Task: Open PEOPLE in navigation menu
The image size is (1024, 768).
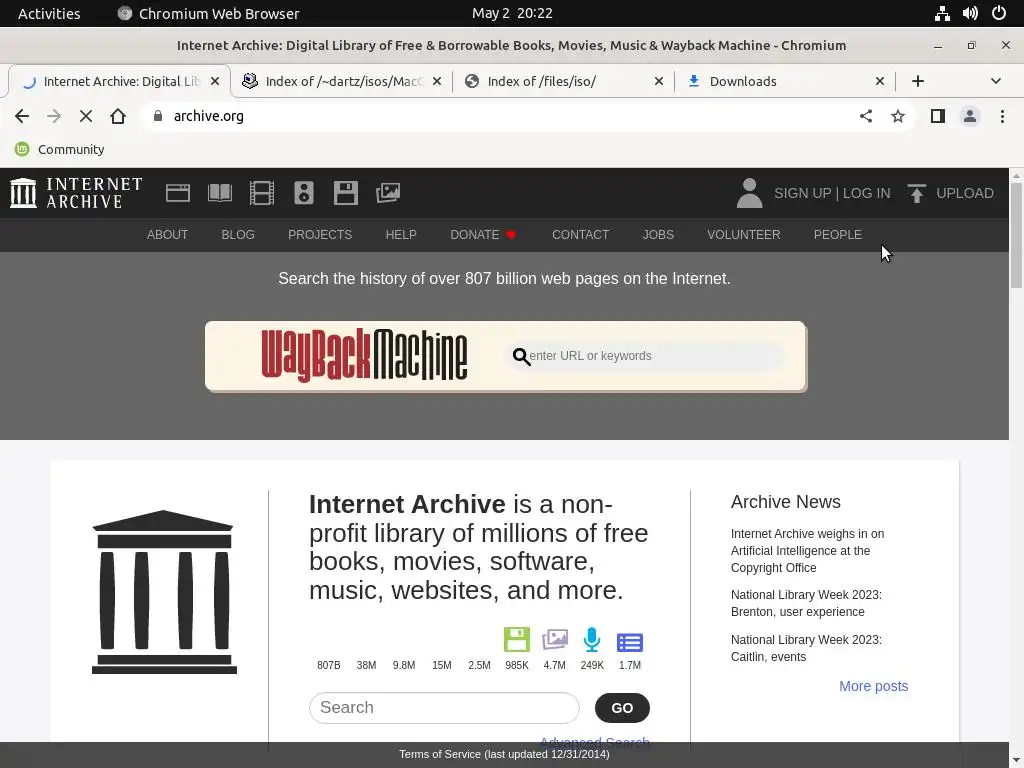Action: click(x=838, y=234)
